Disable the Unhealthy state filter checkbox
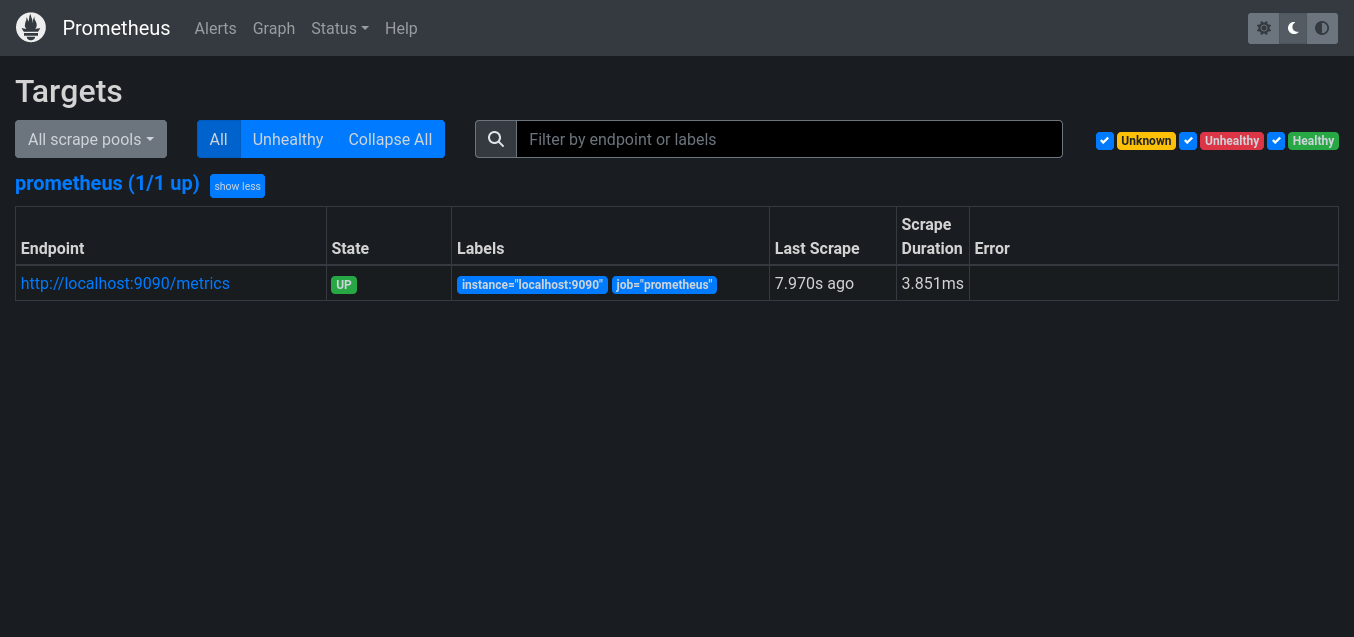 [1188, 140]
